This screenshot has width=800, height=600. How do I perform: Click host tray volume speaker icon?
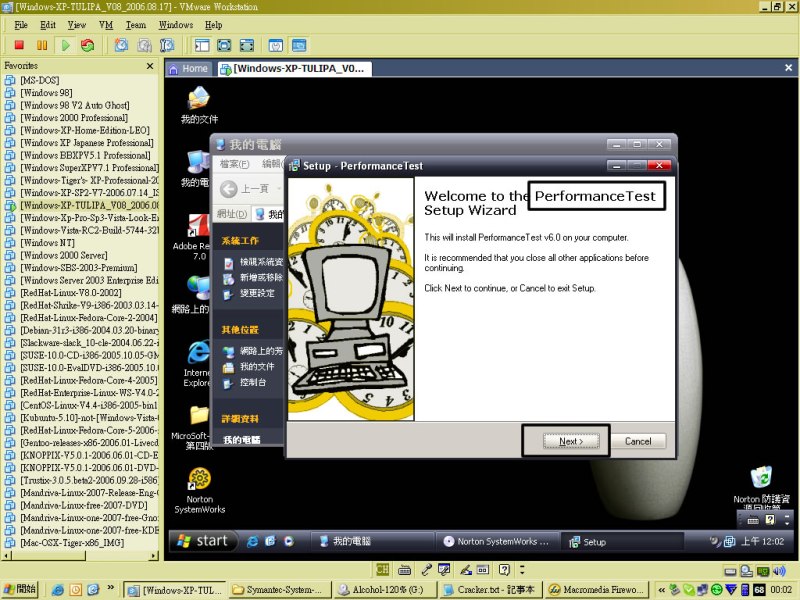[780, 571]
